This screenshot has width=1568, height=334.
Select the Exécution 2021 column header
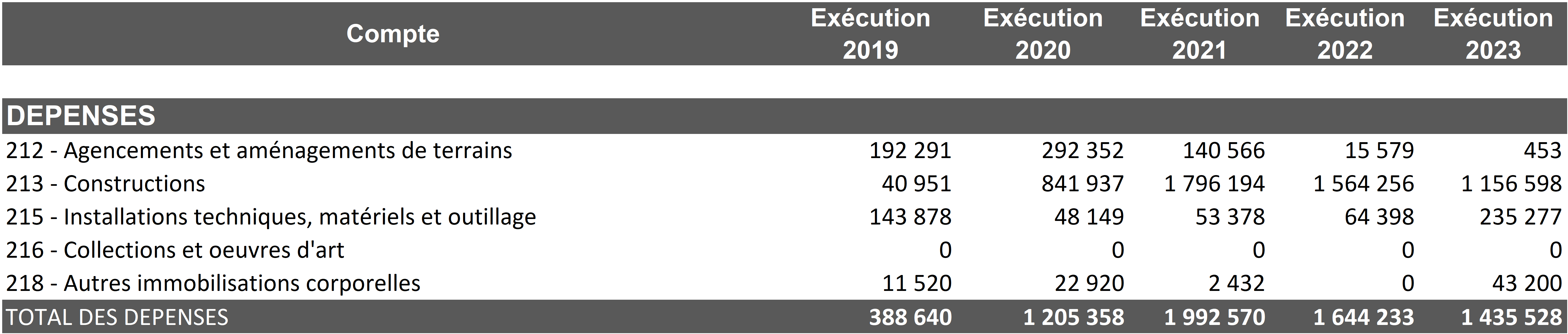(1199, 34)
